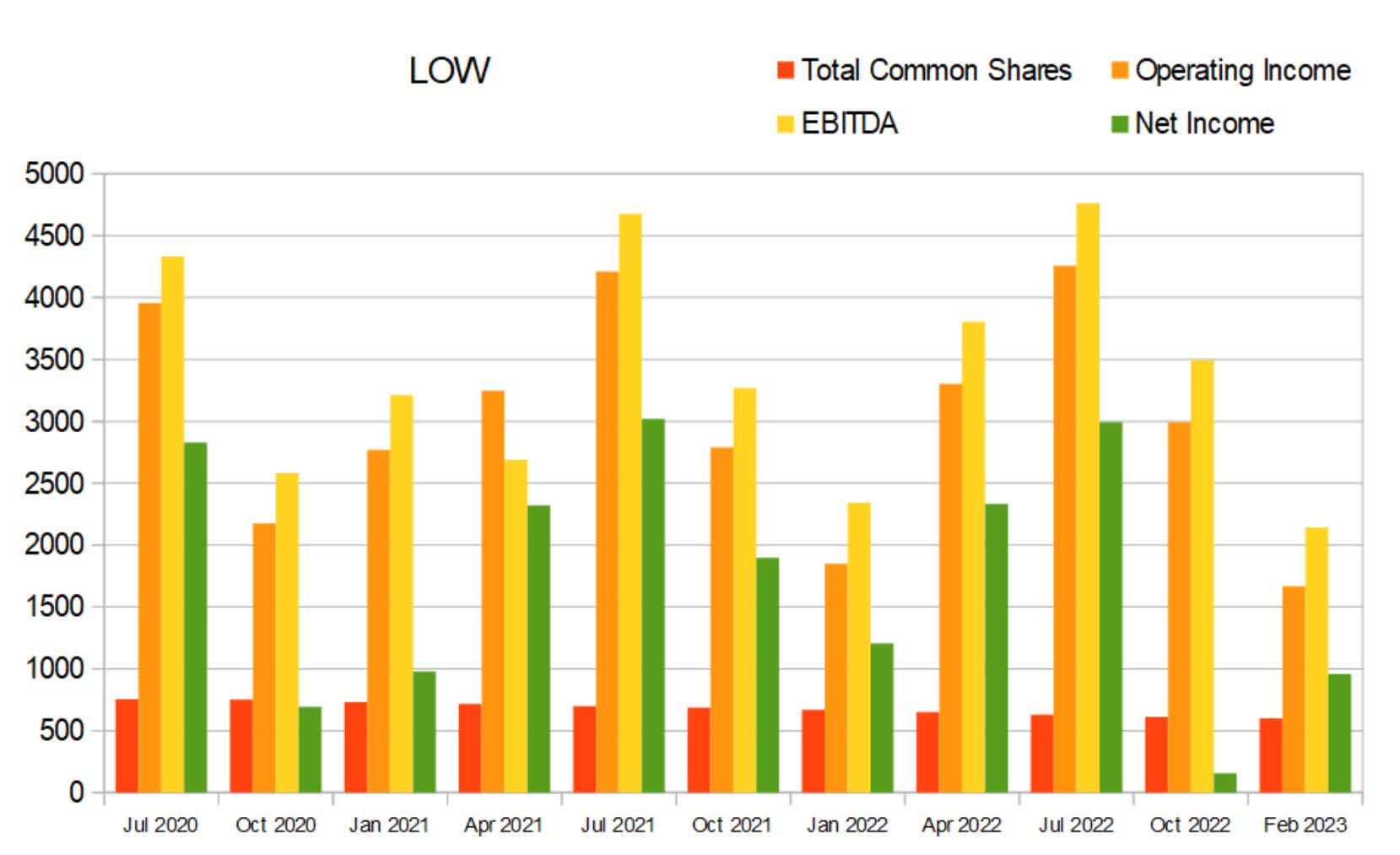This screenshot has width=1400, height=855.
Task: Click the 5000 y-axis value
Action: coord(55,174)
